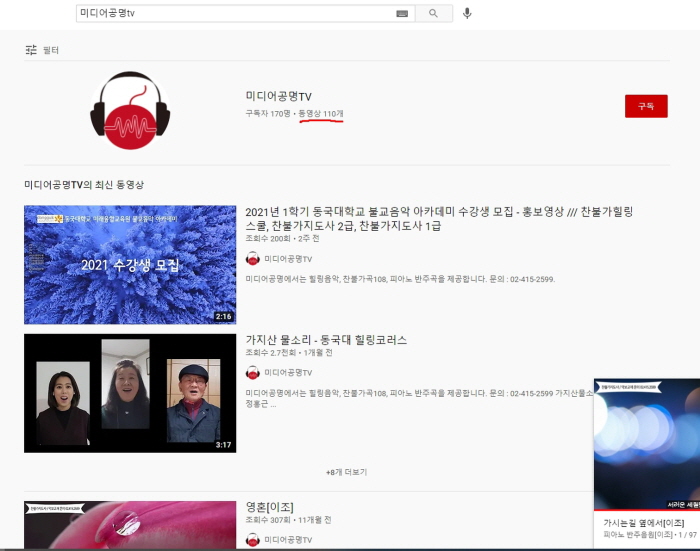Open 미디어공명TV channel name under 영혼[이조]
Viewport: 700px width, 551px height.
pyautogui.click(x=288, y=540)
